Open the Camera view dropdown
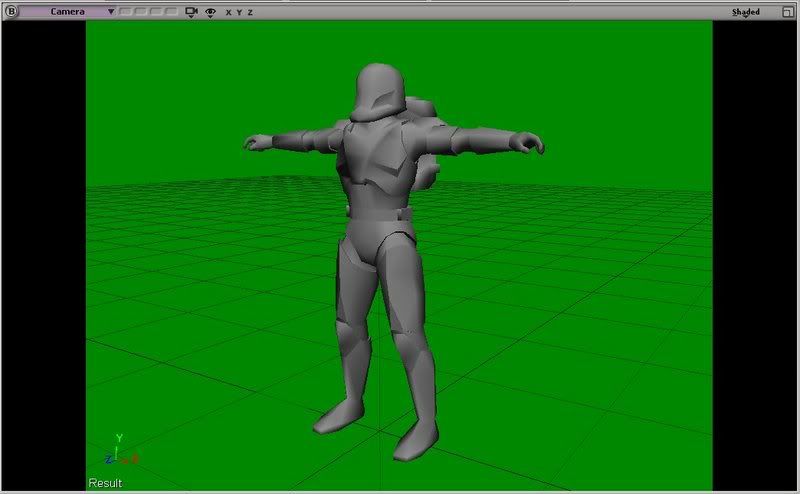The width and height of the screenshot is (800, 494). [x=68, y=11]
